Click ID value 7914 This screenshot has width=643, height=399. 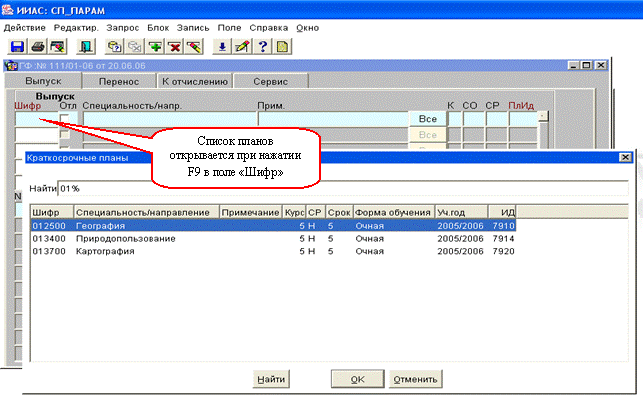503,239
